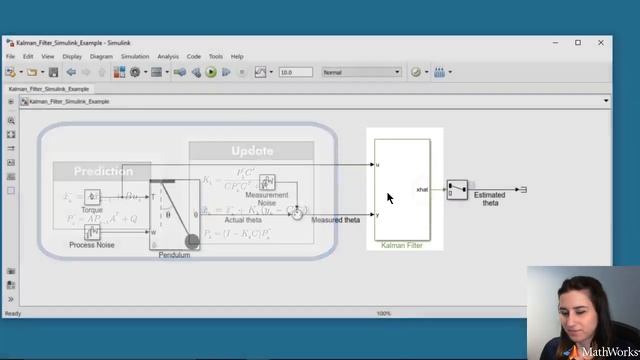Image resolution: width=640 pixels, height=360 pixels.
Task: Select the Pendulum subsystem block
Action: click(175, 215)
